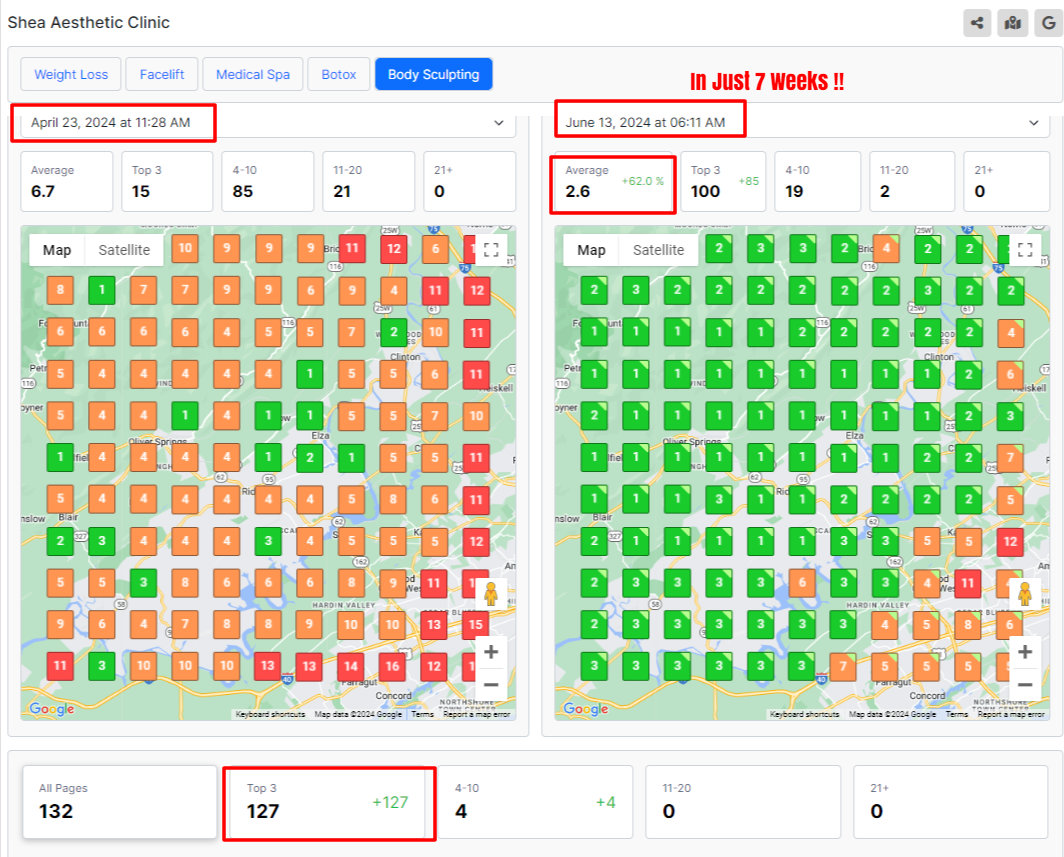Screen dimensions: 1064x857
Task: Select Street View pegman on right map
Action: tap(1025, 594)
